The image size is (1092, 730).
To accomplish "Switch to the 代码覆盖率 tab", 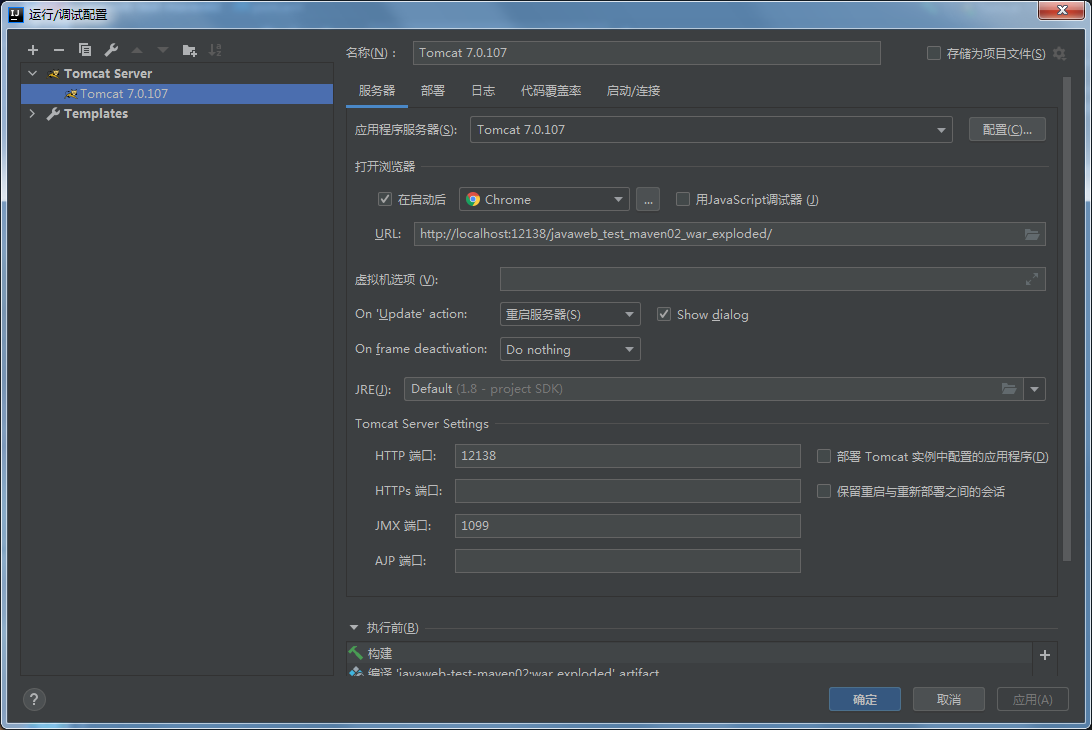I will 551,91.
